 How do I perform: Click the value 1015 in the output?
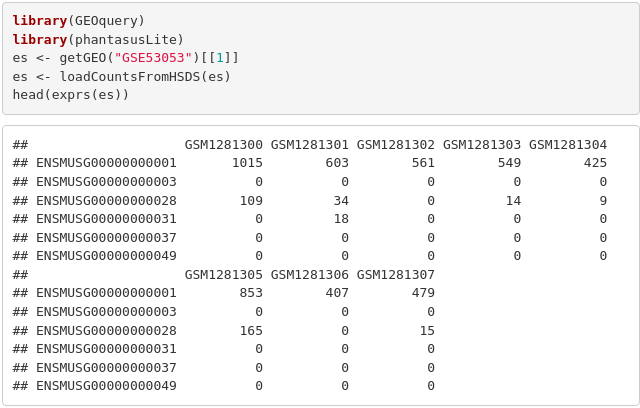247,164
